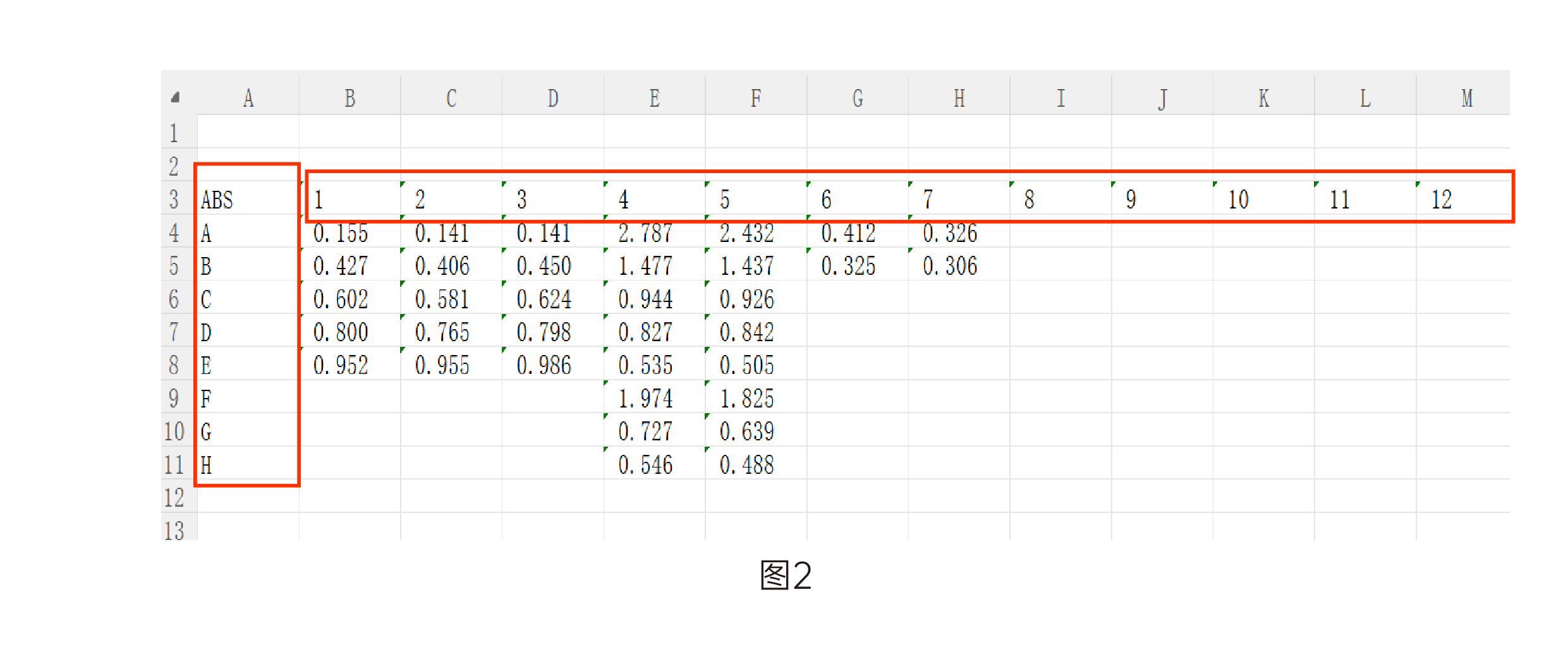Click cell containing 0.639
The image size is (1568, 664).
coord(757,430)
